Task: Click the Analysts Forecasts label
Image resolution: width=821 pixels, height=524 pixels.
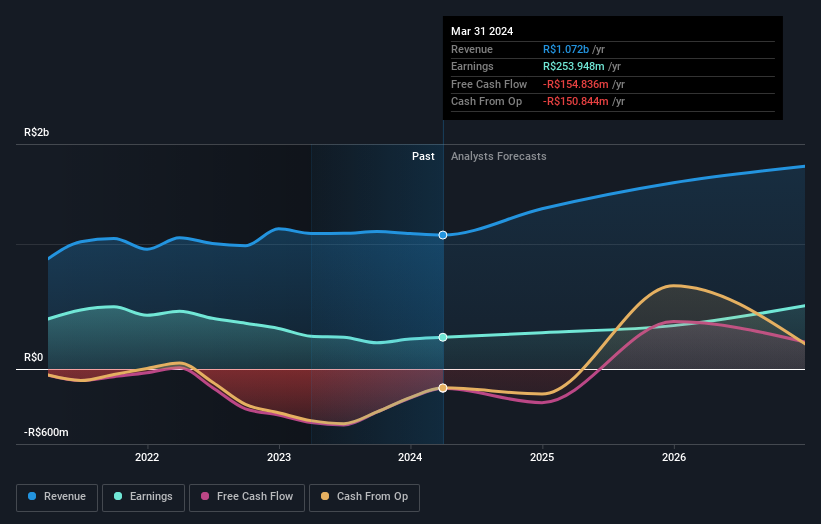Action: 498,156
